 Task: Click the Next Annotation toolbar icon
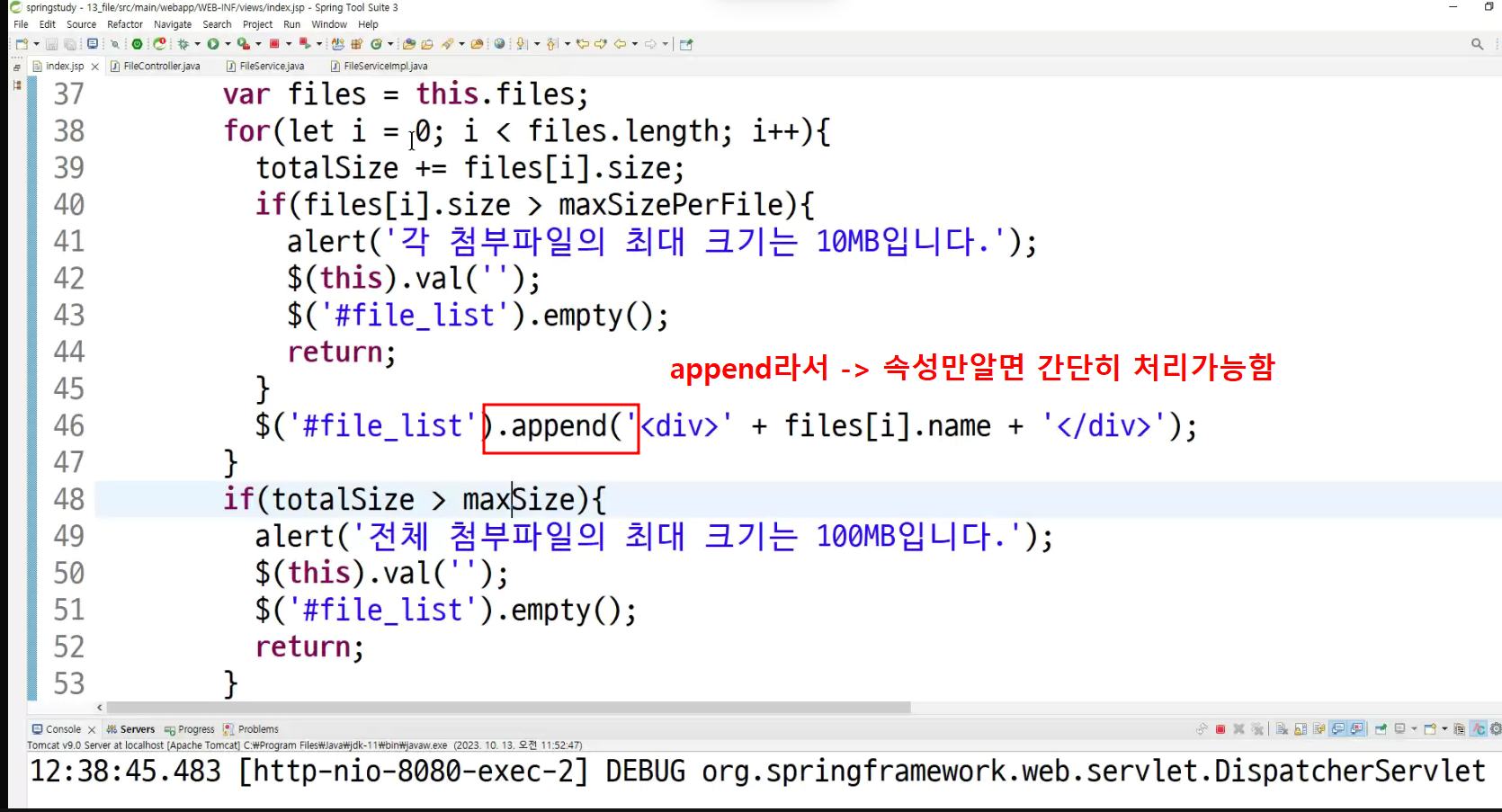point(522,44)
